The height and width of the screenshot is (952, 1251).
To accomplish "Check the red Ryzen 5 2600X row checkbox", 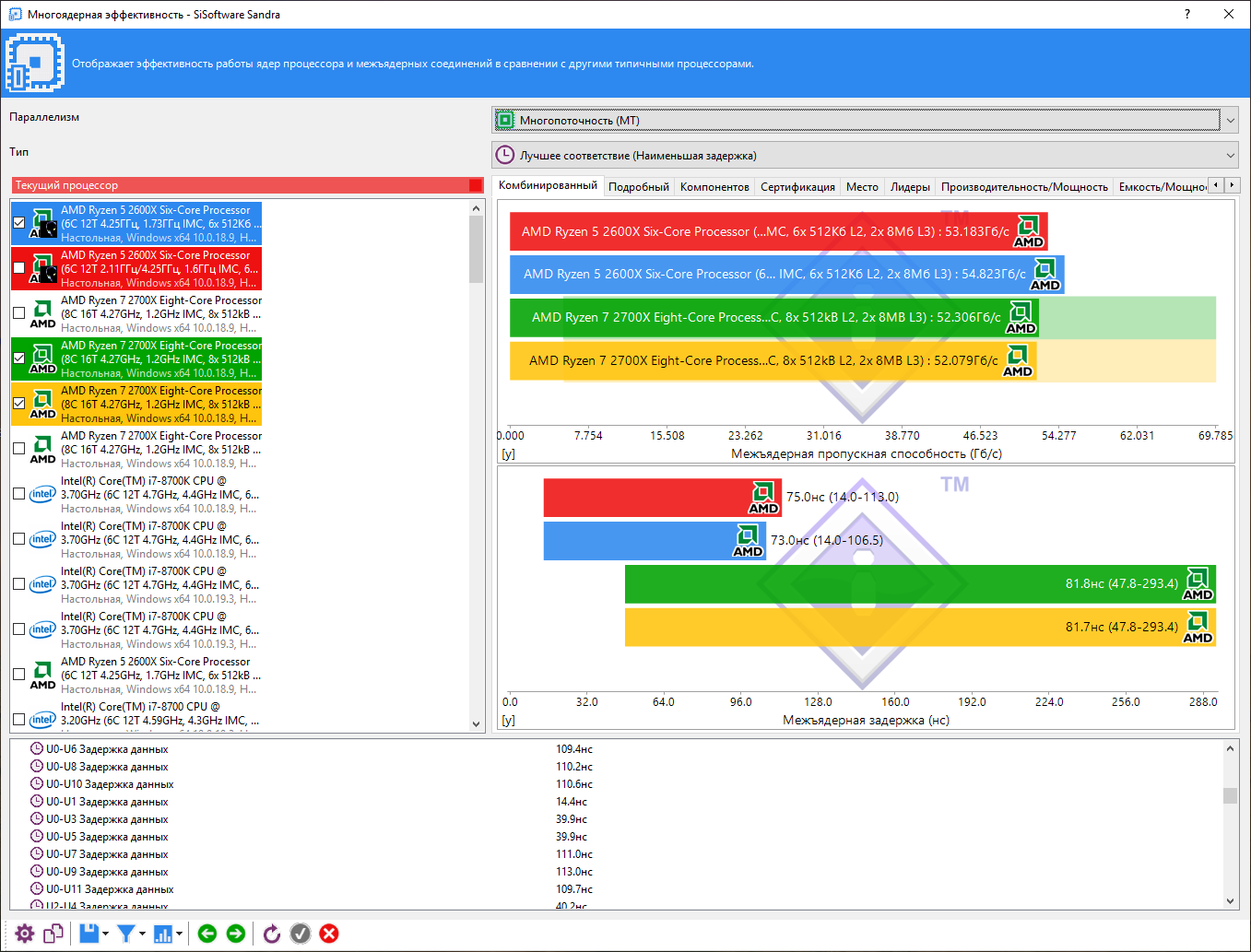I will pos(19,267).
